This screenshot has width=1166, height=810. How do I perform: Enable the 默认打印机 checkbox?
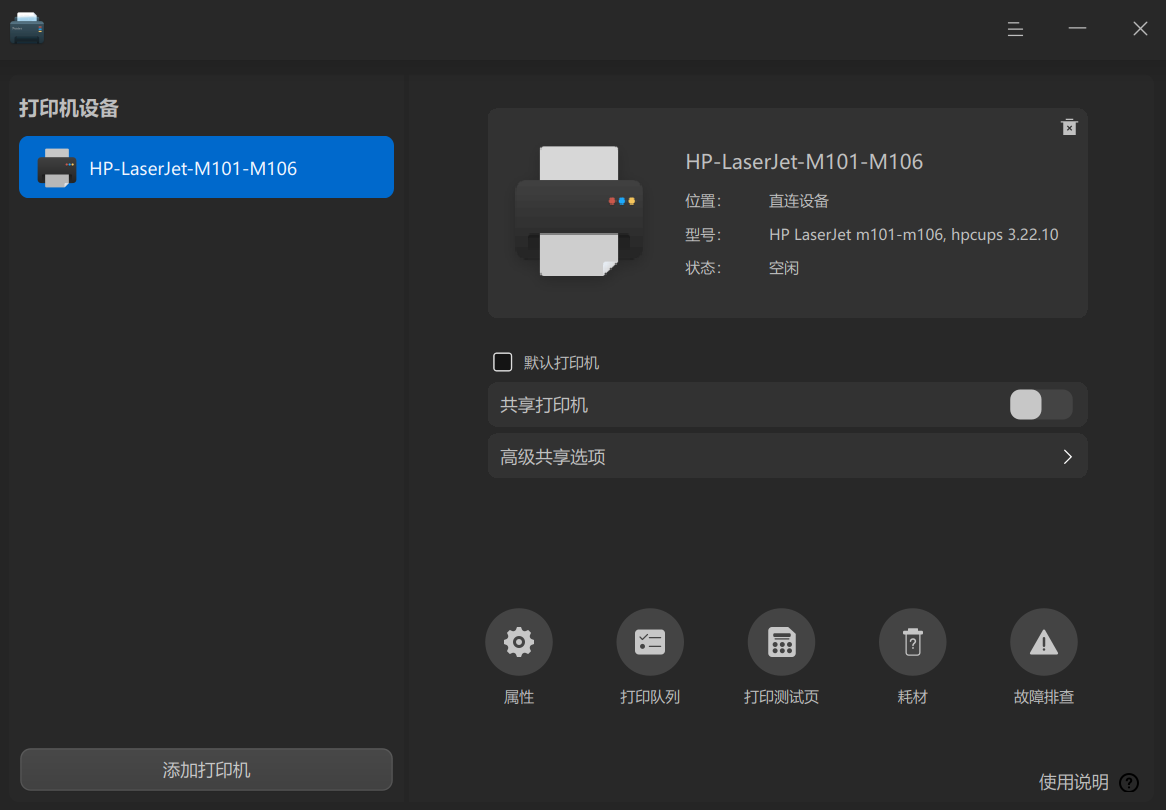[503, 362]
